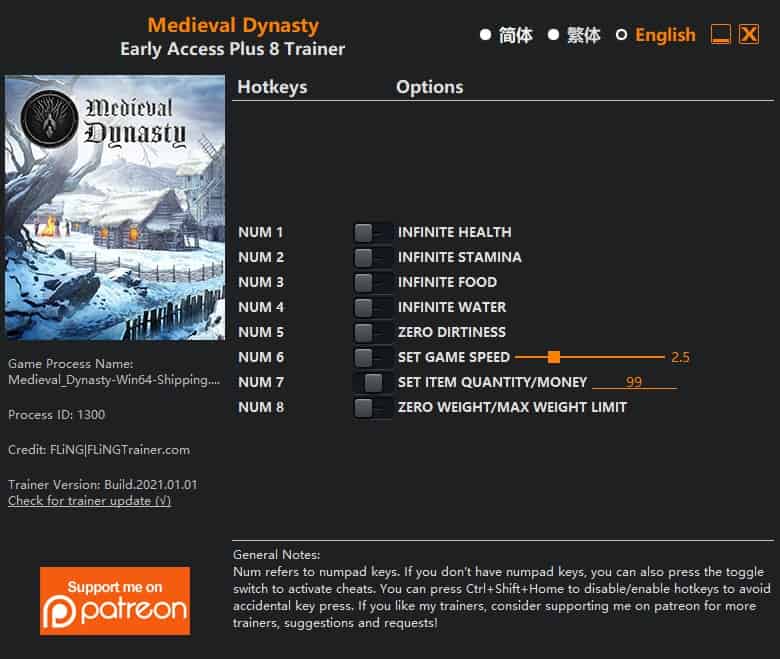Toggle the Infinite Water option
The width and height of the screenshot is (780, 659).
point(372,307)
